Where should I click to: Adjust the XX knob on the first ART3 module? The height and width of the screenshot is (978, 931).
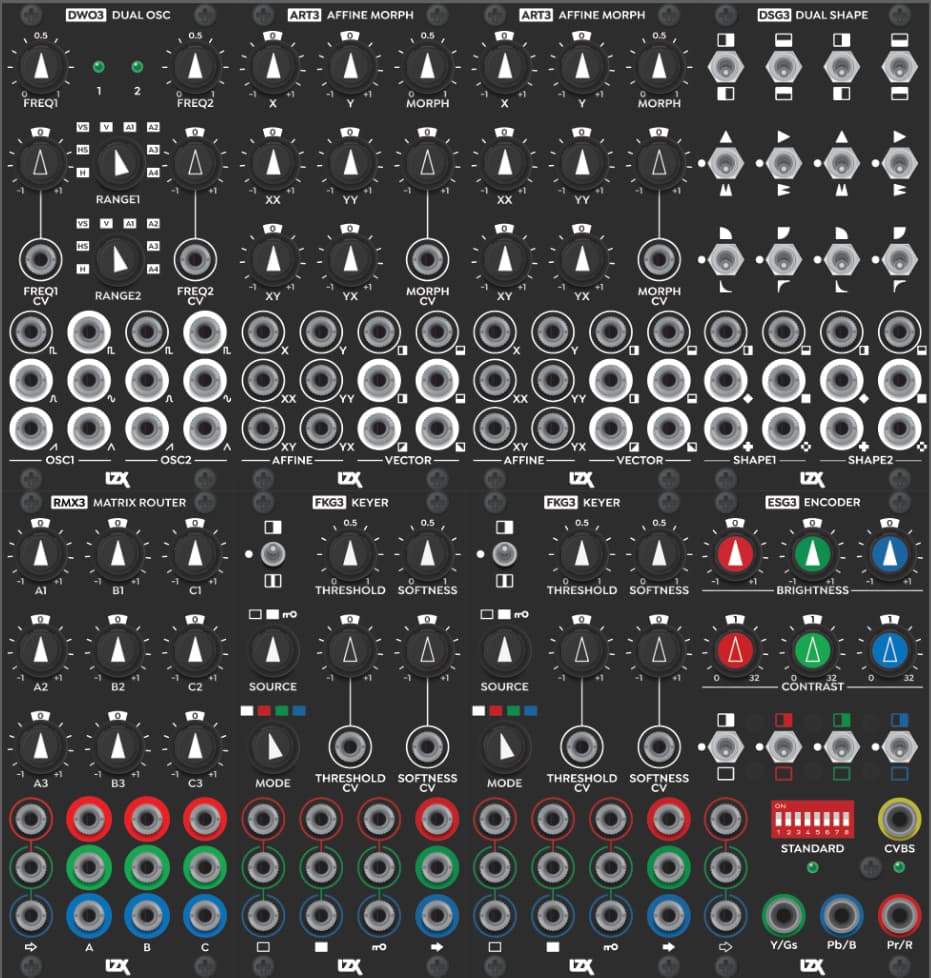click(x=273, y=163)
